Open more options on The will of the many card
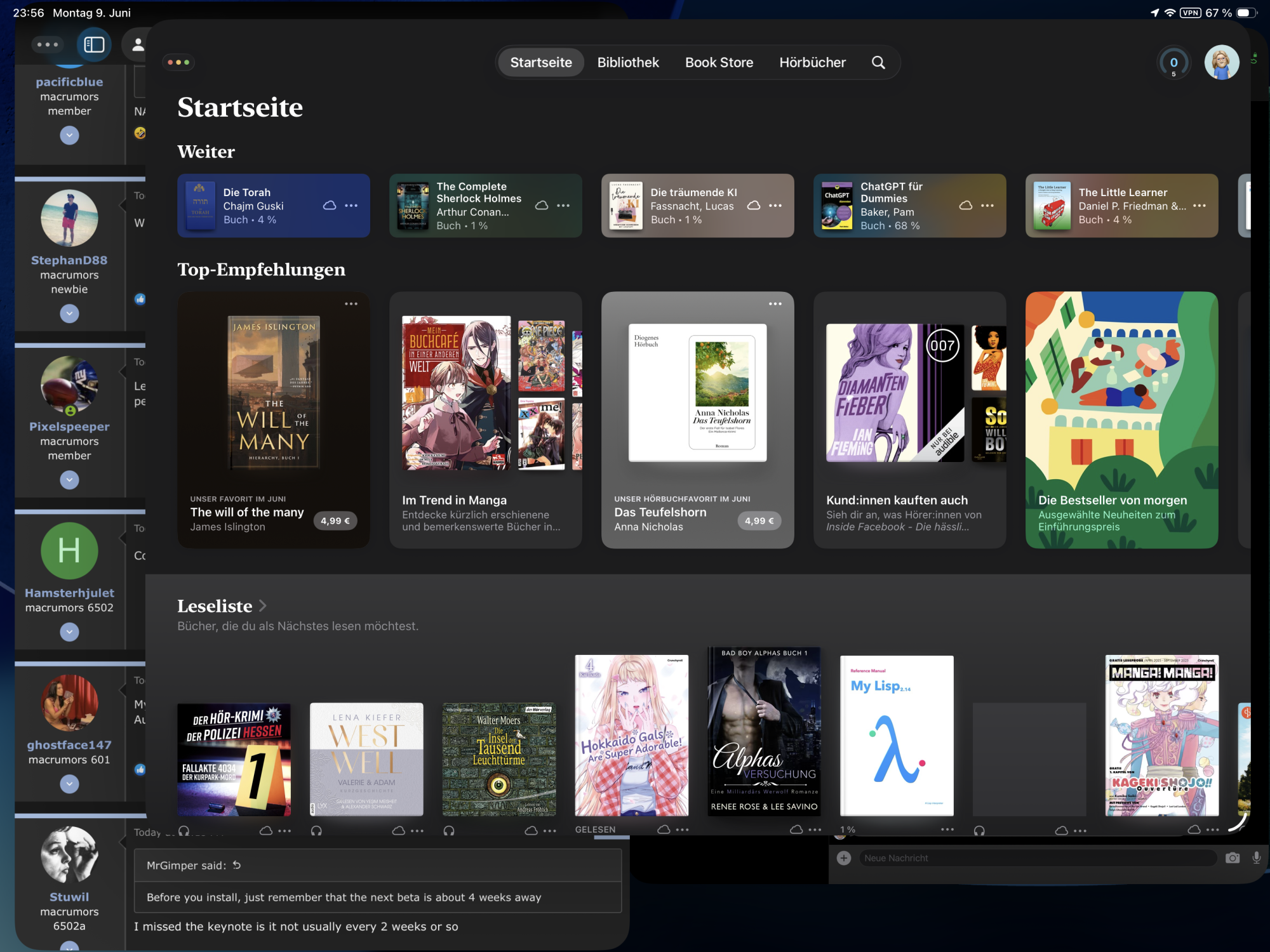The height and width of the screenshot is (952, 1270). [x=351, y=304]
